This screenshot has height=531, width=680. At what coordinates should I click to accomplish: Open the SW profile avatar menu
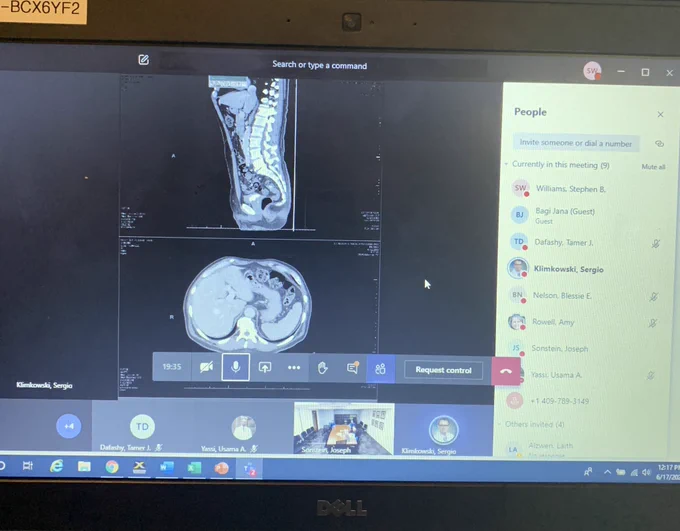[x=592, y=71]
